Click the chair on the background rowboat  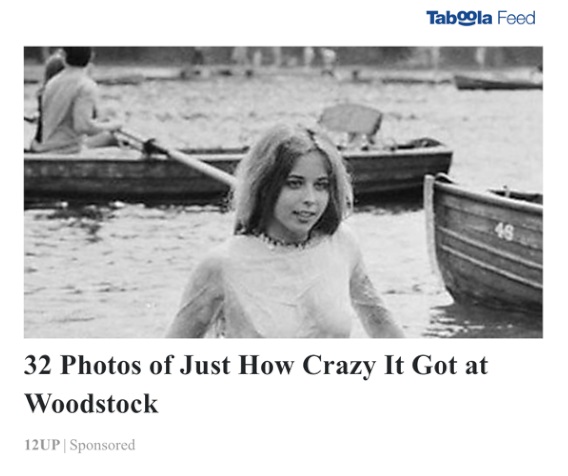click(350, 121)
